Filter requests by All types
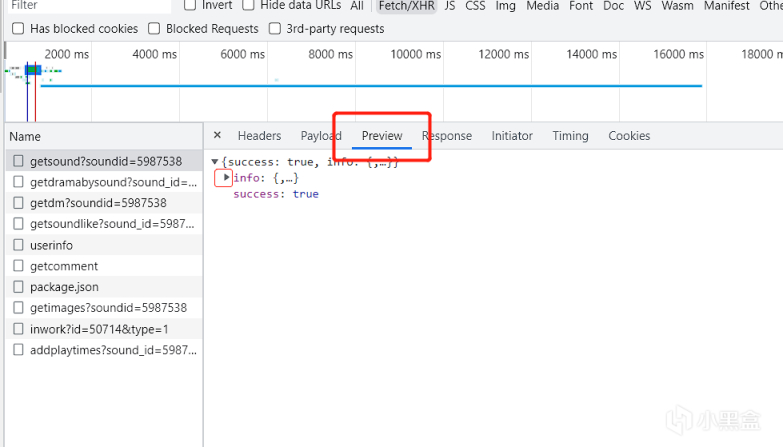This screenshot has height=447, width=783. click(x=357, y=5)
